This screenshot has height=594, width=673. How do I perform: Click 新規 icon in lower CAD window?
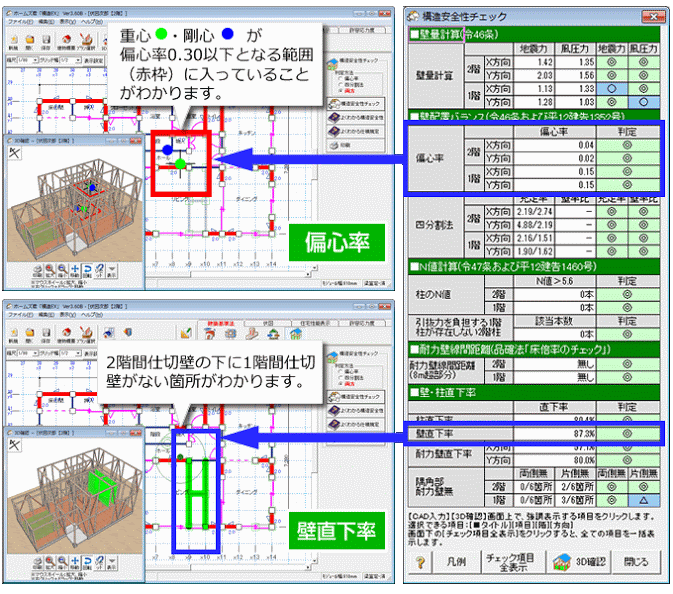14,334
